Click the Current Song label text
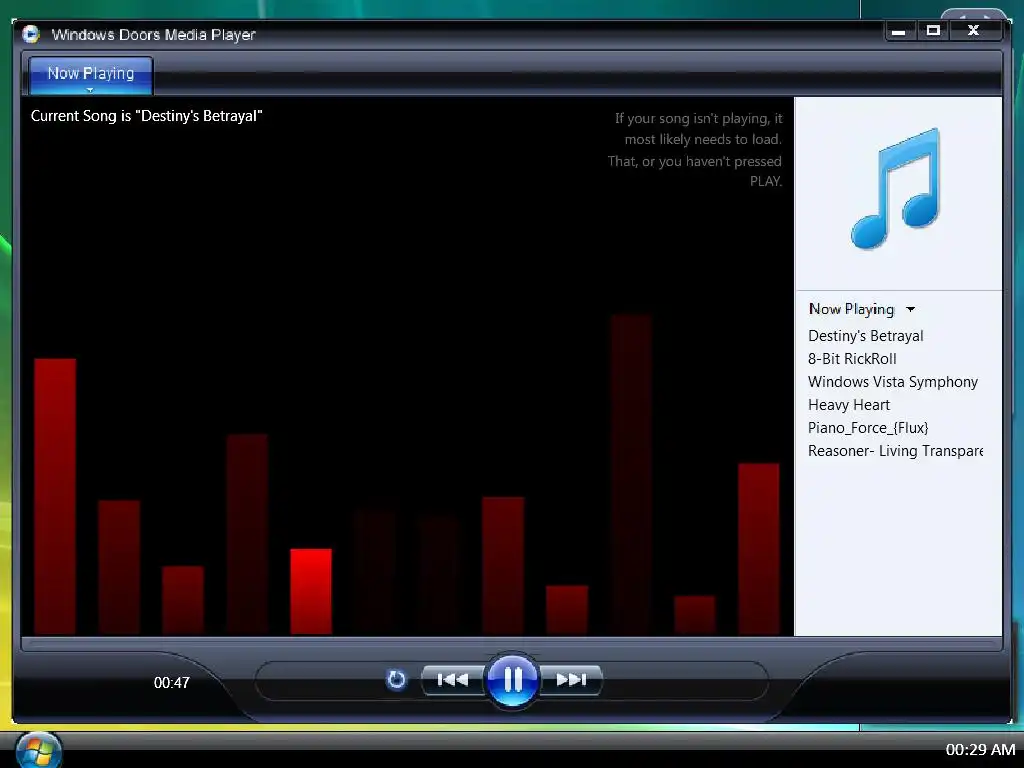The width and height of the screenshot is (1024, 768). 146,116
